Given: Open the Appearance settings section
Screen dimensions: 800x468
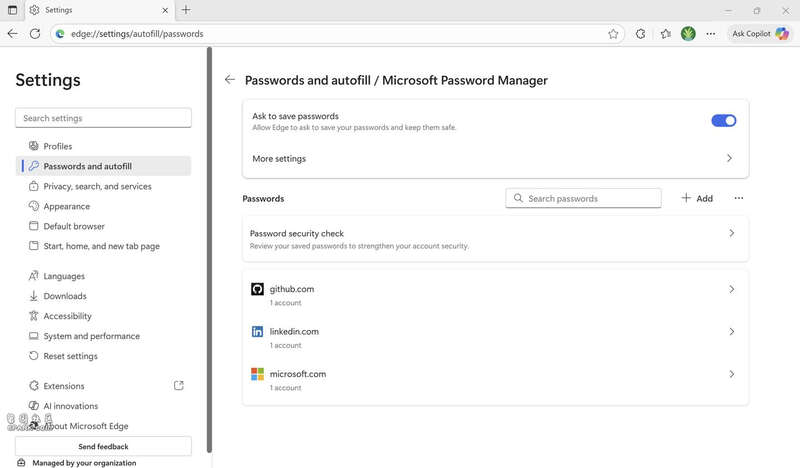Looking at the screenshot, I should (x=66, y=206).
